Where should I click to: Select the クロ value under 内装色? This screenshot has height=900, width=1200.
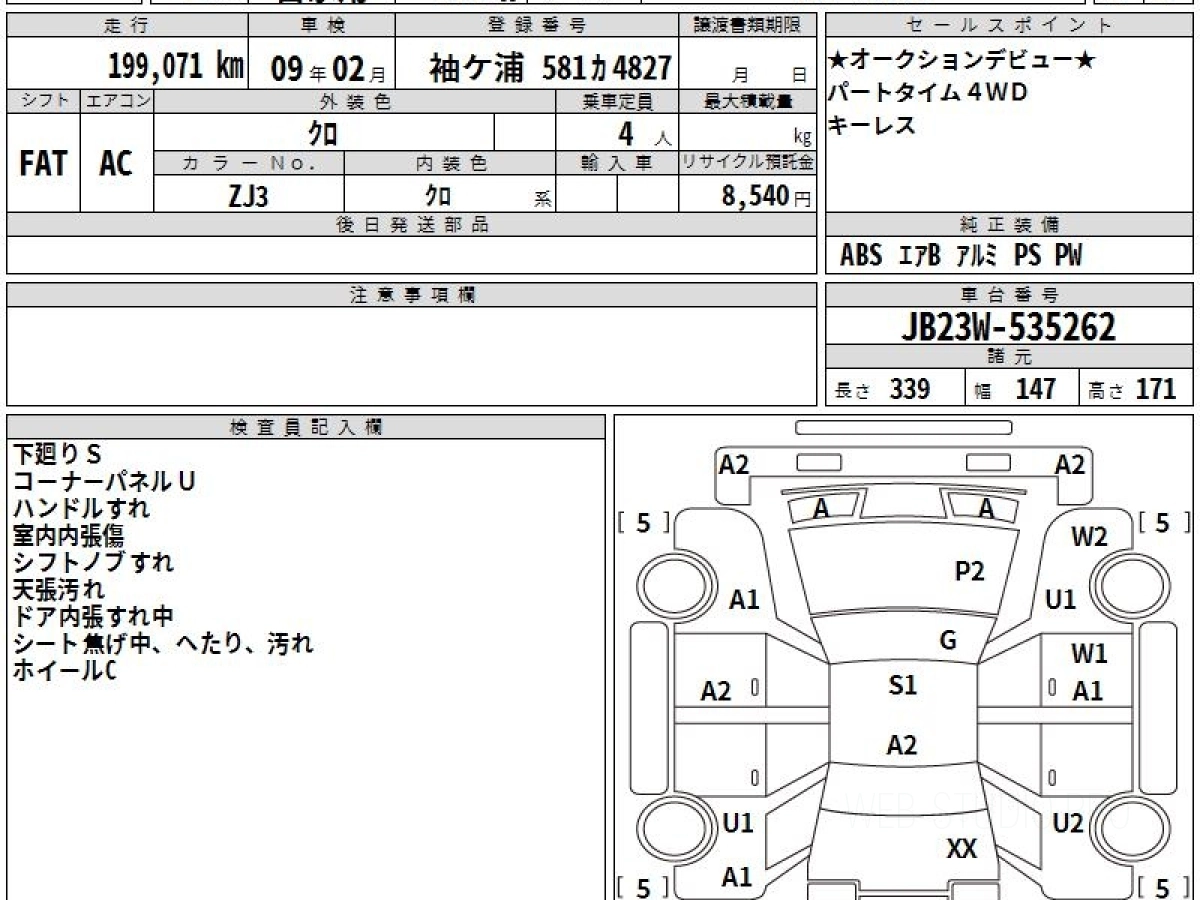pyautogui.click(x=438, y=194)
